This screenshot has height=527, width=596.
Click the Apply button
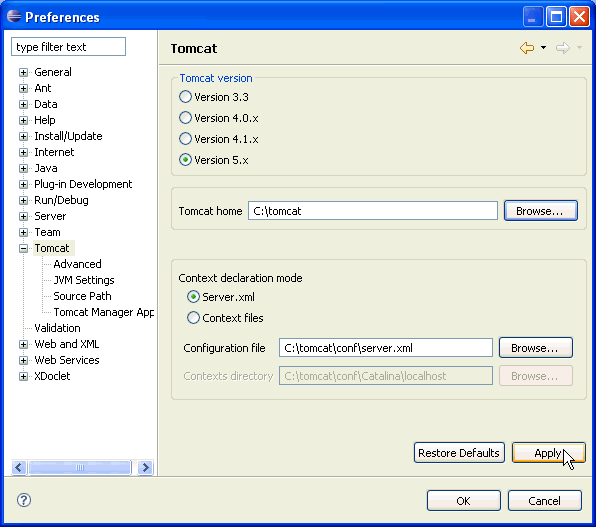point(548,453)
